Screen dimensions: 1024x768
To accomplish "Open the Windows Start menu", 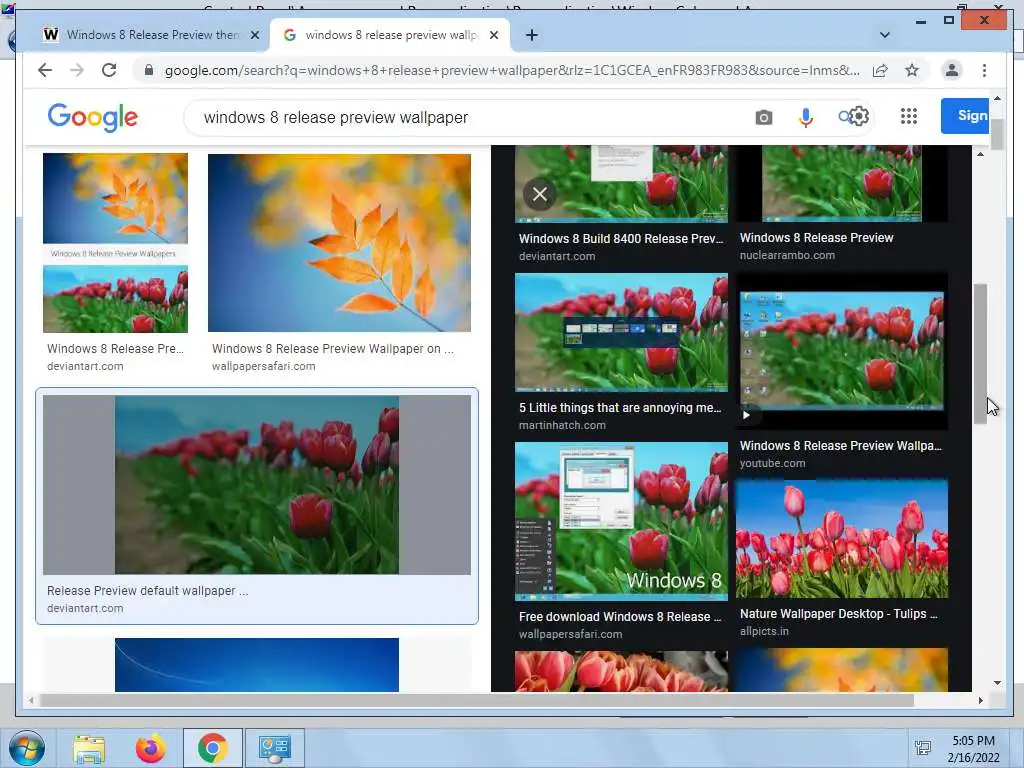I will (x=27, y=748).
